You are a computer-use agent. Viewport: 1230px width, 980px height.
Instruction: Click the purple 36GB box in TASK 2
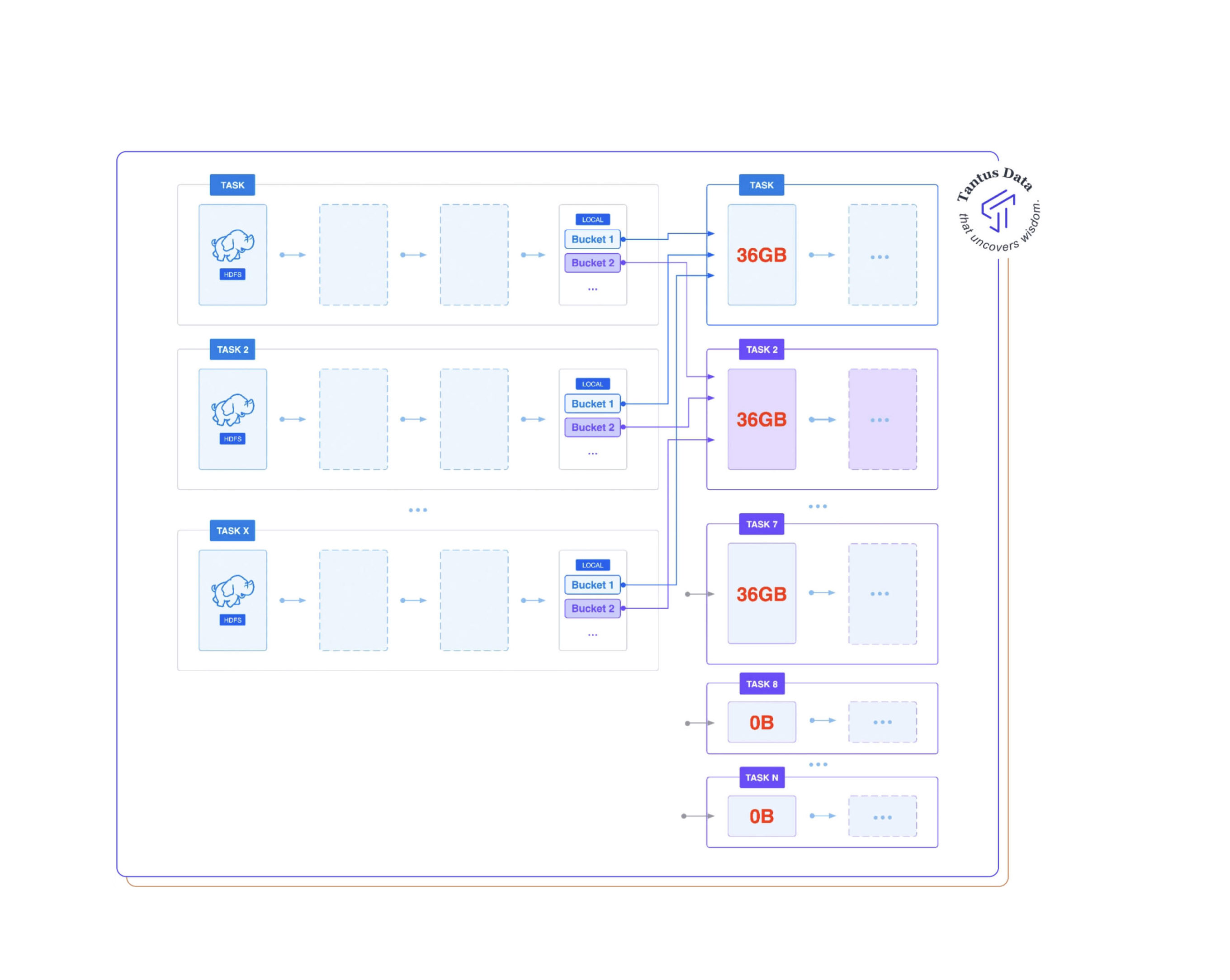[x=762, y=419]
